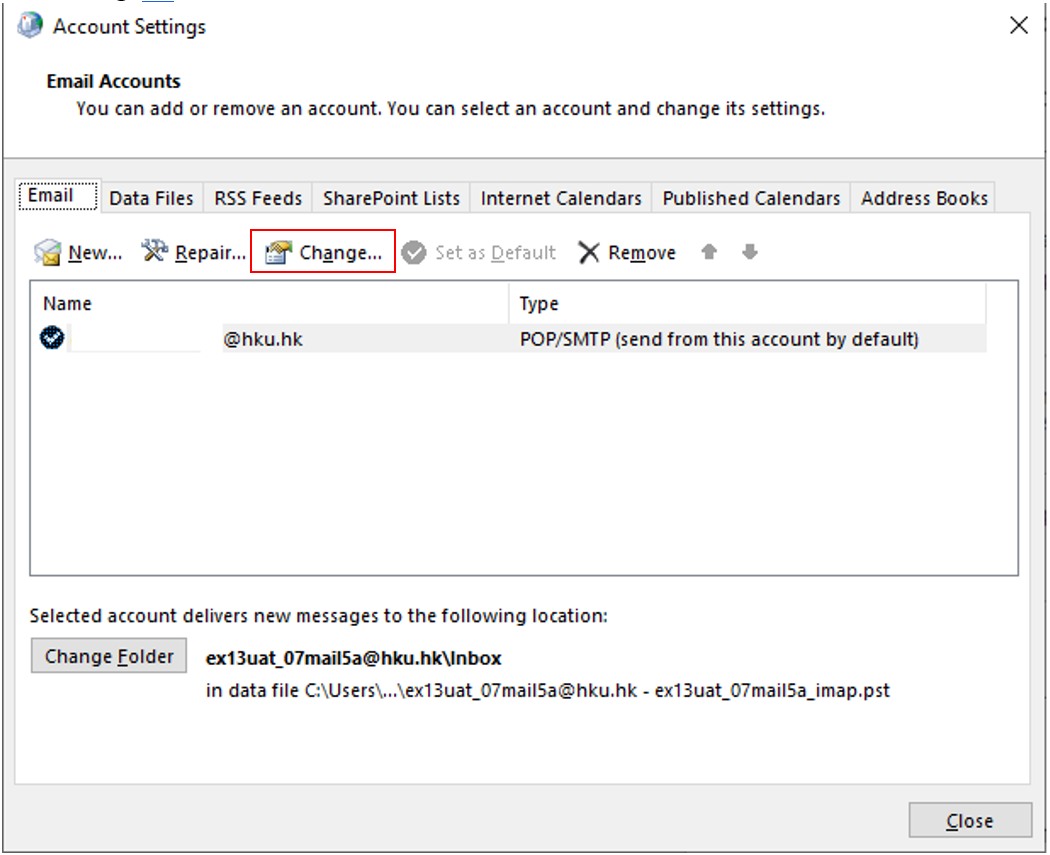Screen dimensions: 1050x855
Task: Click the move account up arrow
Action: (709, 252)
